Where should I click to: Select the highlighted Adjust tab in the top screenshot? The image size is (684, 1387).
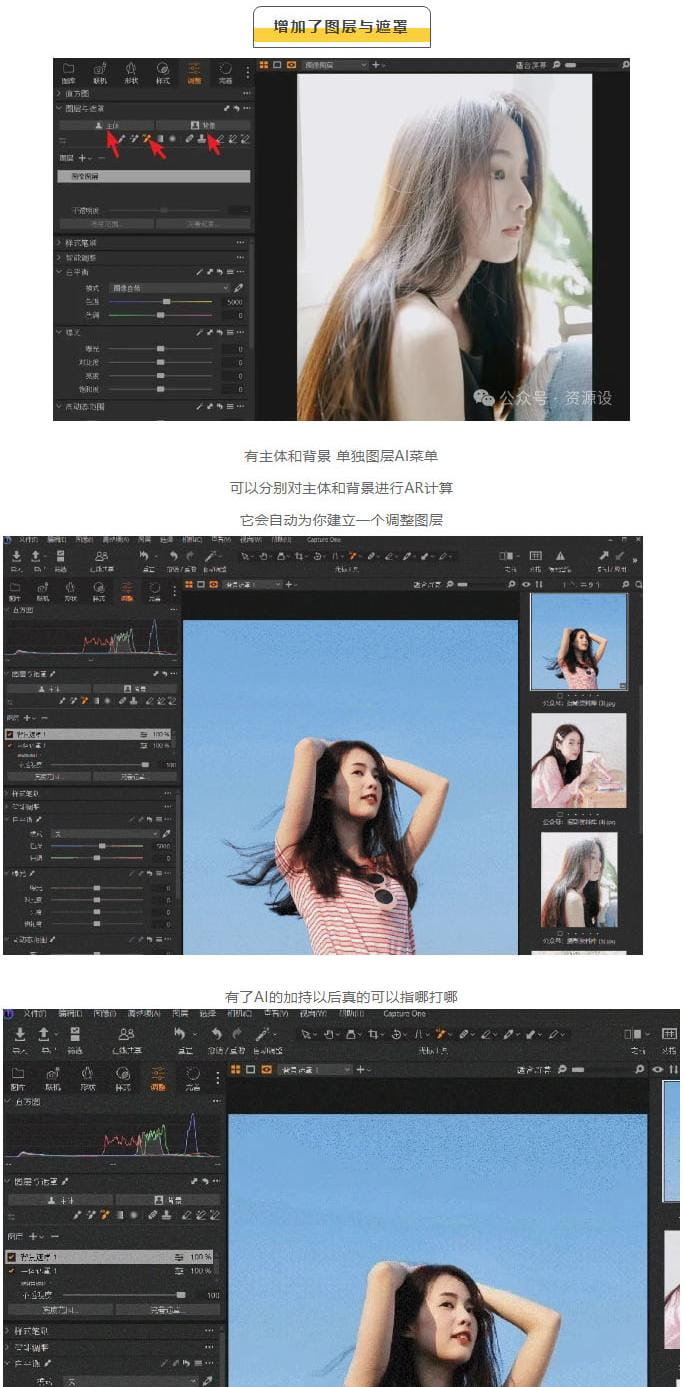coord(194,72)
